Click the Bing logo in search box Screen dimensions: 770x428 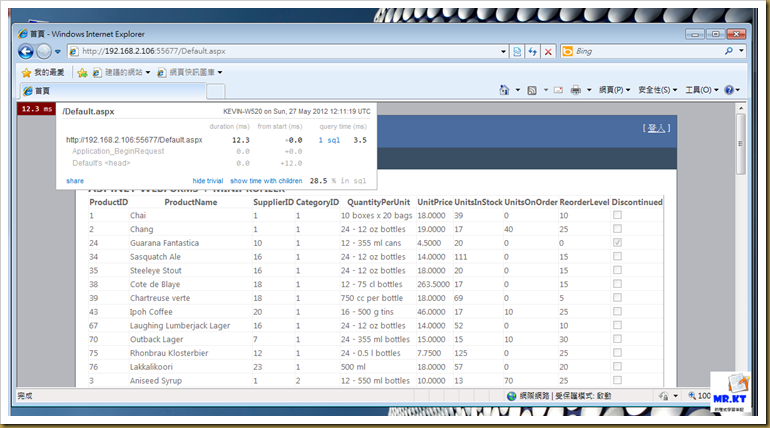(568, 51)
